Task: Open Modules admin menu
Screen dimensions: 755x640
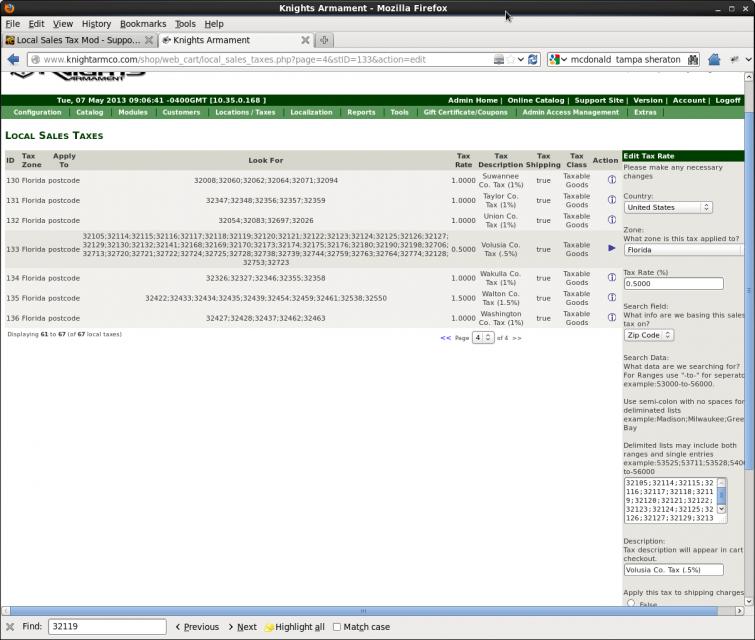Action: click(x=133, y=112)
